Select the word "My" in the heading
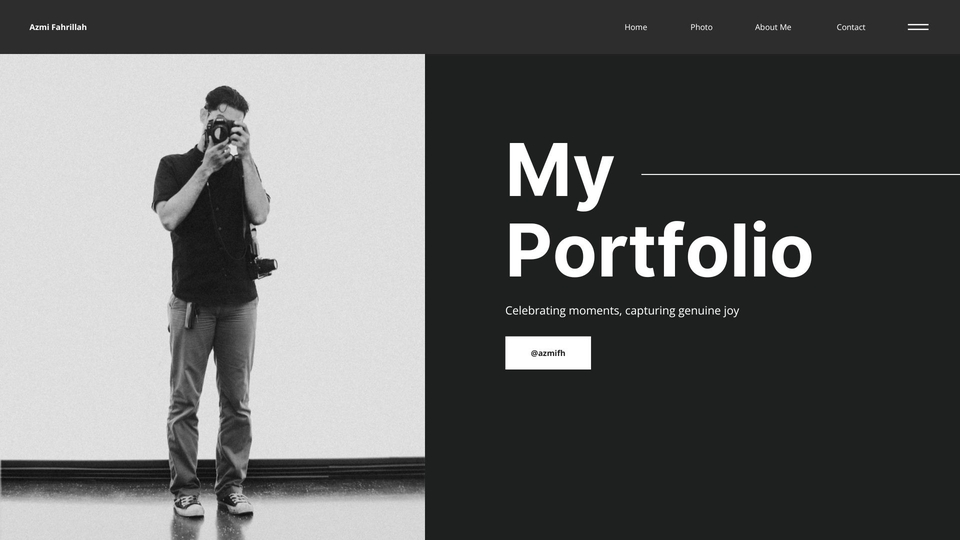Screen dimensions: 960x540 coord(560,174)
